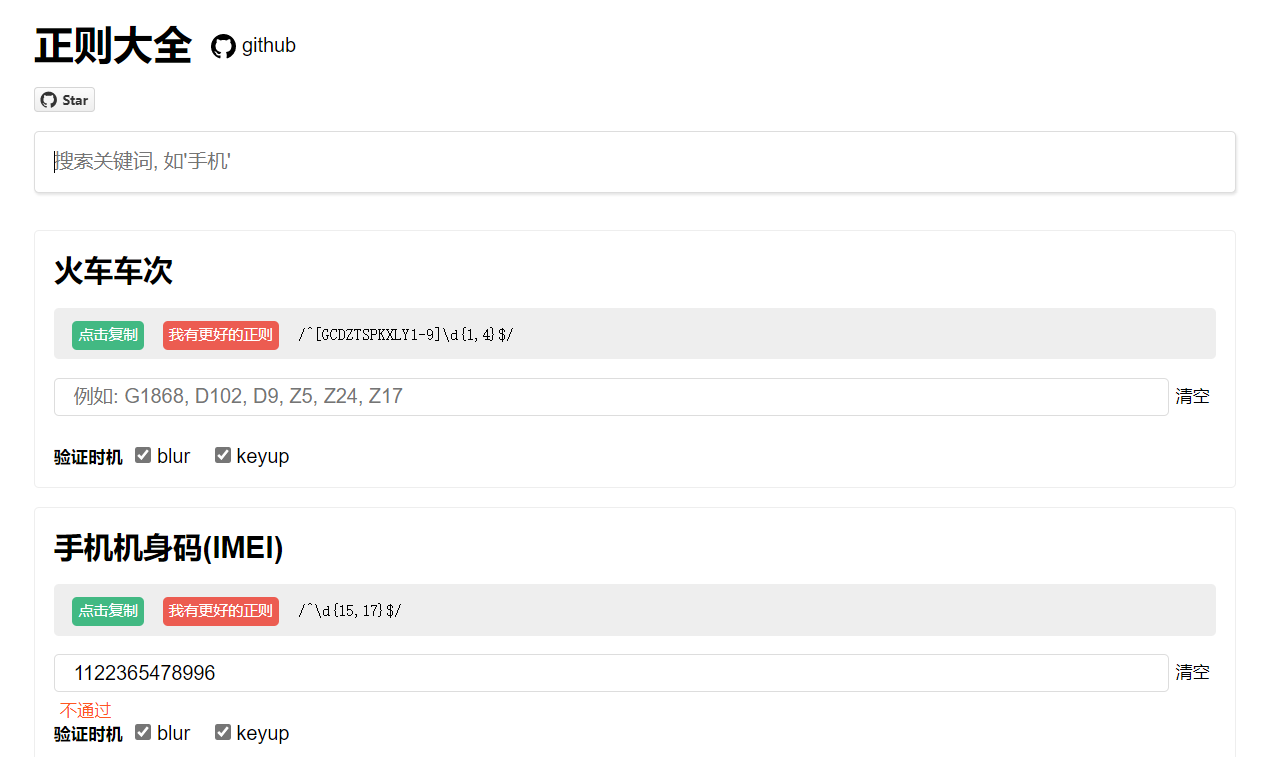
Task: Uncheck the blur checkbox under IMEI
Action: coord(143,732)
